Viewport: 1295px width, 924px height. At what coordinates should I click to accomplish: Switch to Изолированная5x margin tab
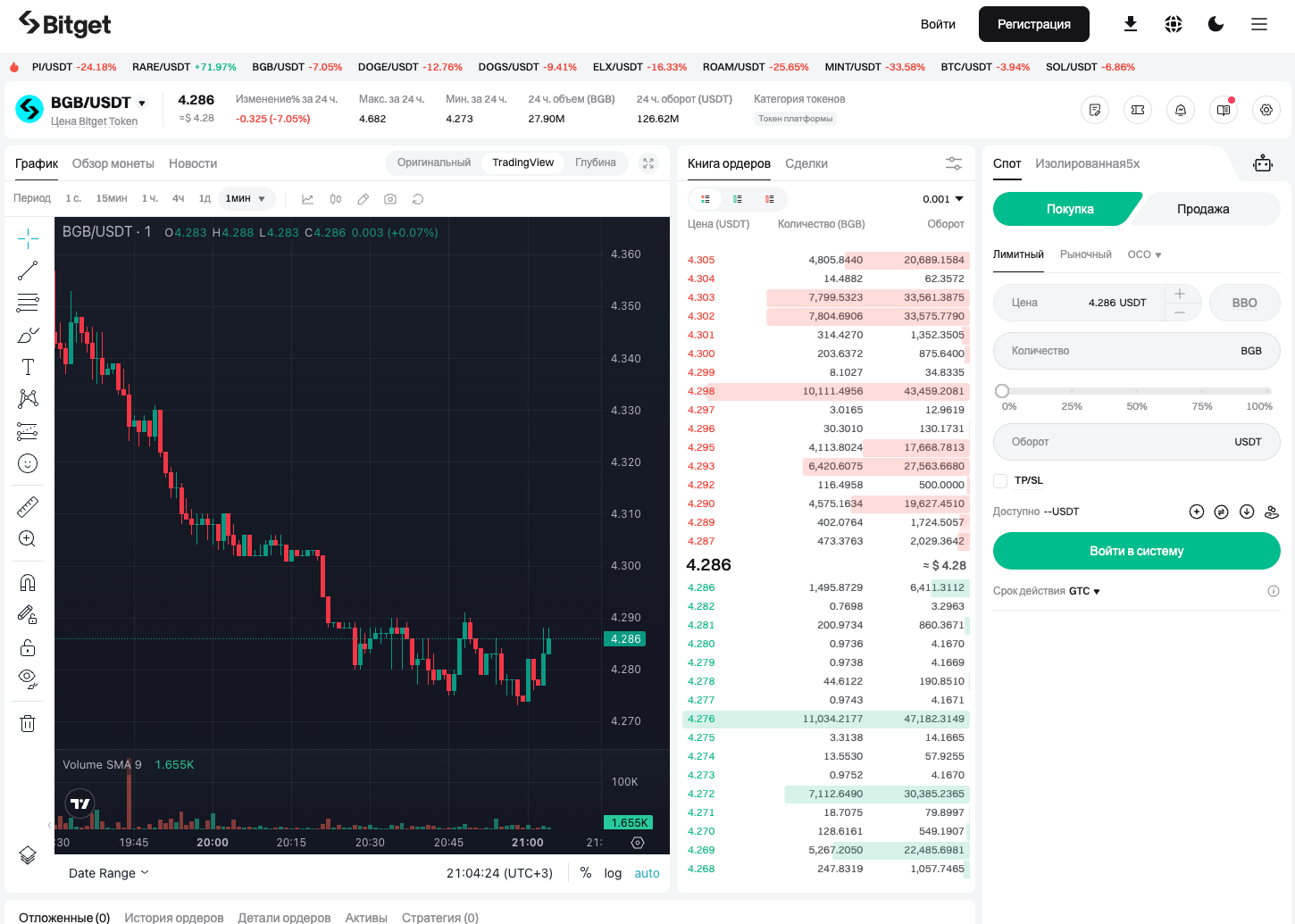click(1088, 163)
